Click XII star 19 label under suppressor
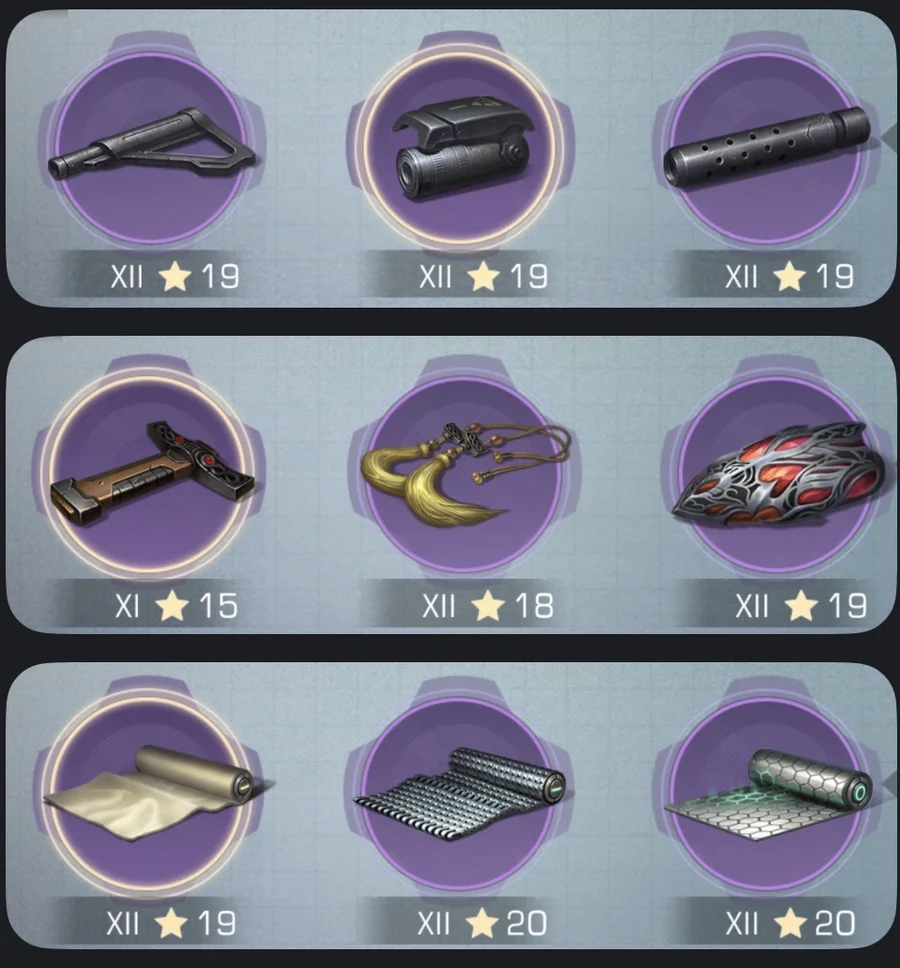Viewport: 900px width, 968px height. (x=790, y=276)
